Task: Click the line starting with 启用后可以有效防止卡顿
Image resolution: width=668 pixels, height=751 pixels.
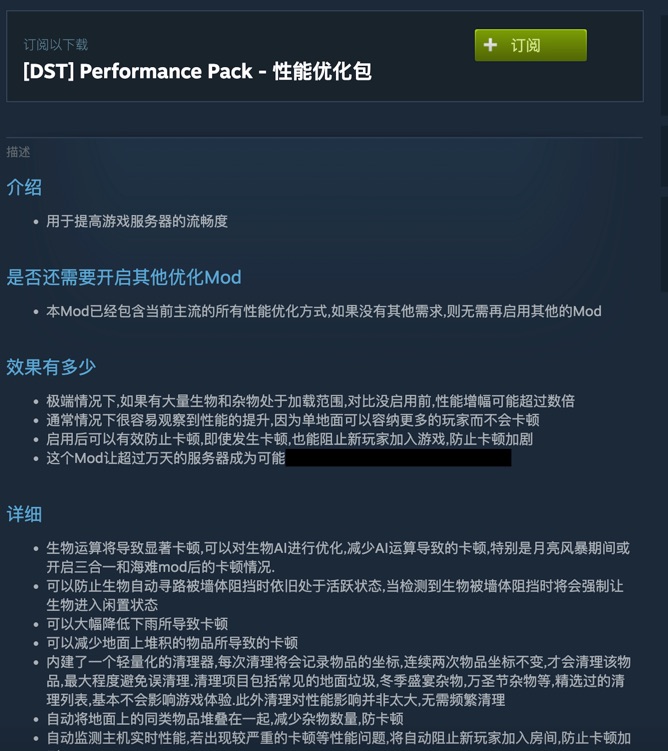Action: point(289,439)
